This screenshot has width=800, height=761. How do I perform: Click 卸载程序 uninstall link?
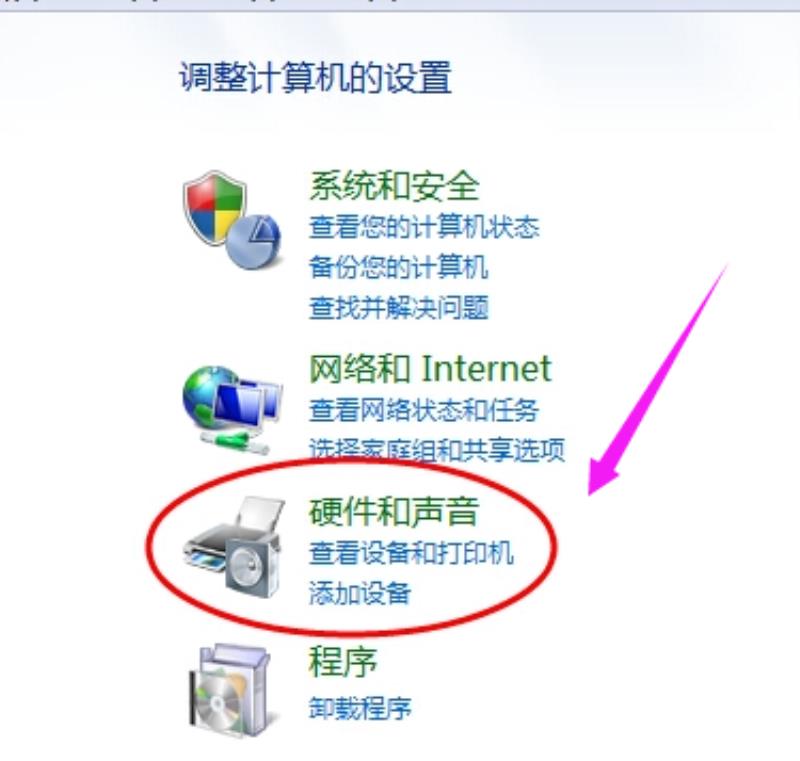coord(360,708)
